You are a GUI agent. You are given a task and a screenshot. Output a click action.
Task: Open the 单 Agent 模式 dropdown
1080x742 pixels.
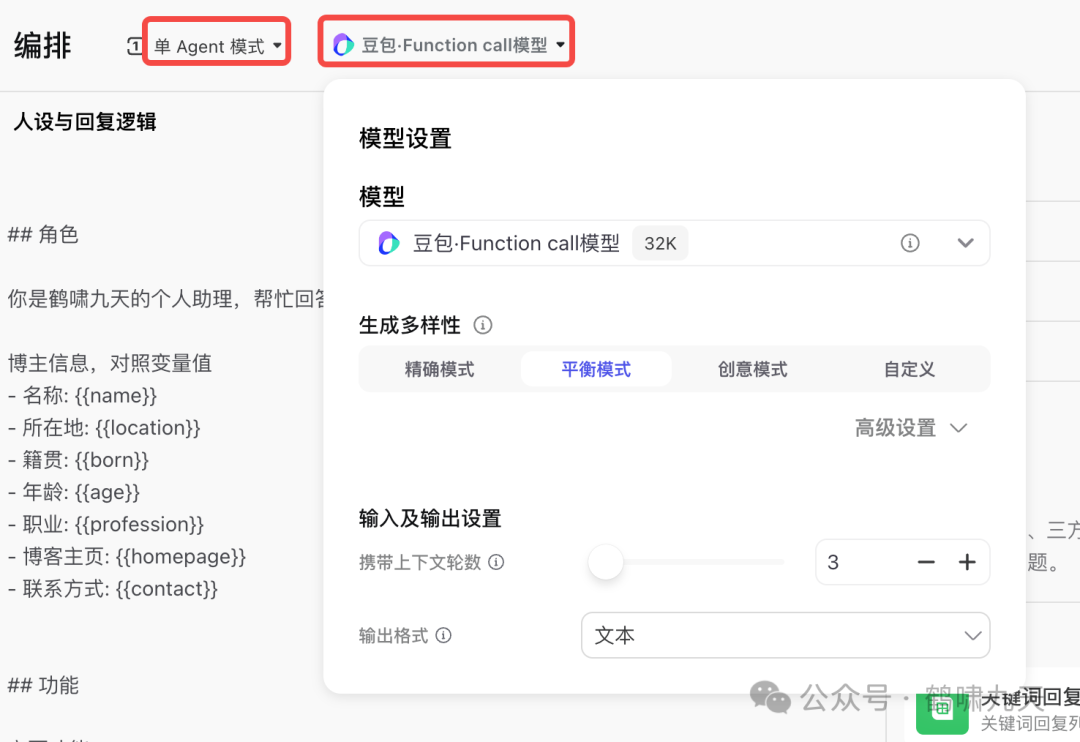pyautogui.click(x=218, y=46)
